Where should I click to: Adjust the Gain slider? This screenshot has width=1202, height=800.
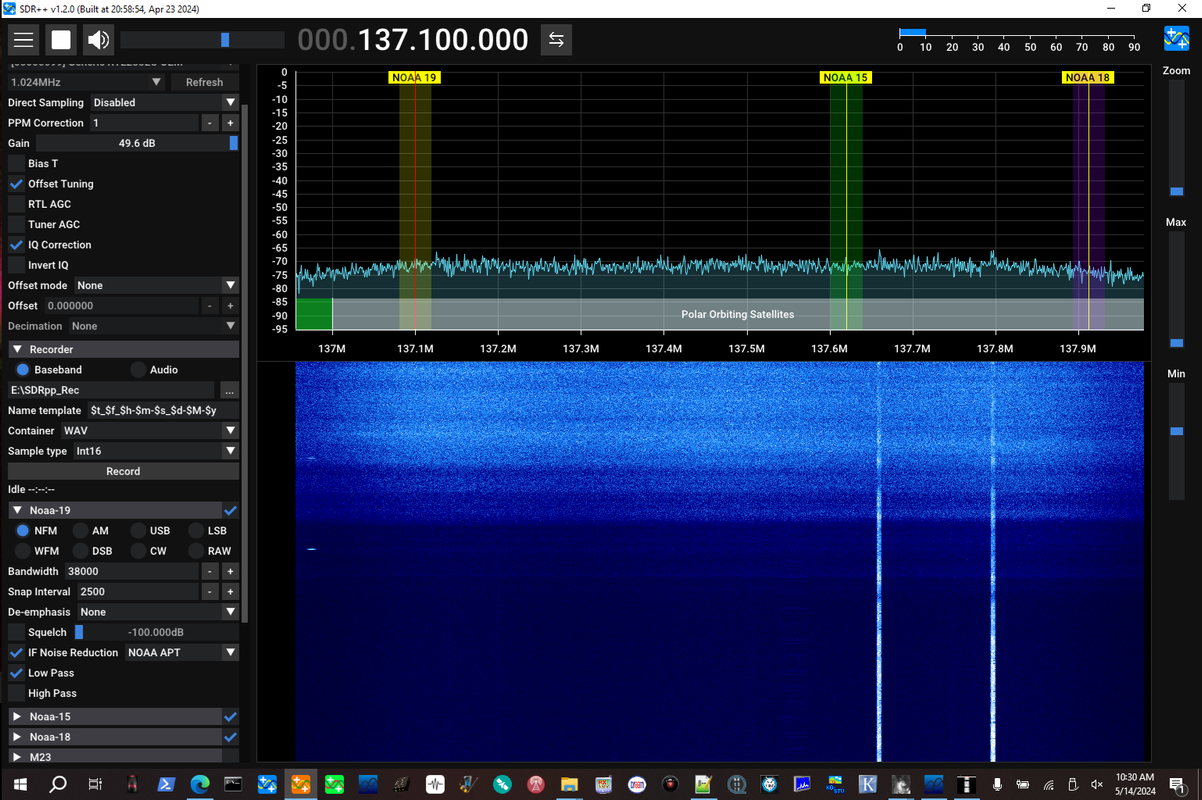[x=137, y=143]
